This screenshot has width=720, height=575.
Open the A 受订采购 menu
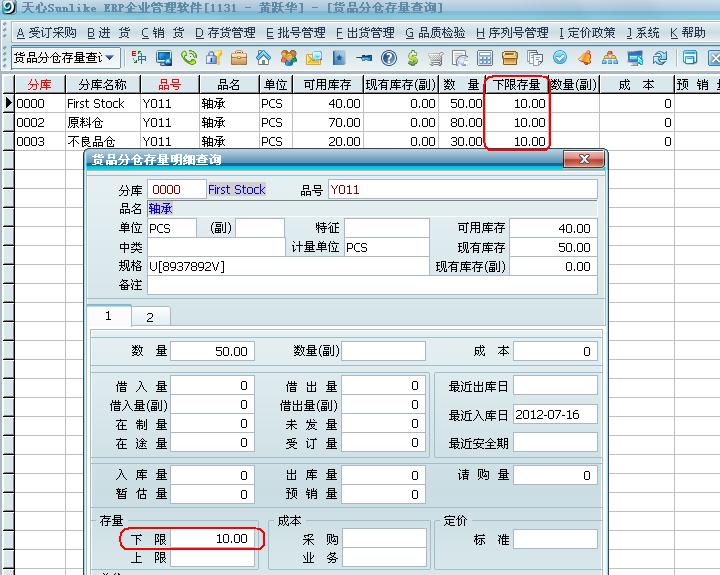click(47, 33)
